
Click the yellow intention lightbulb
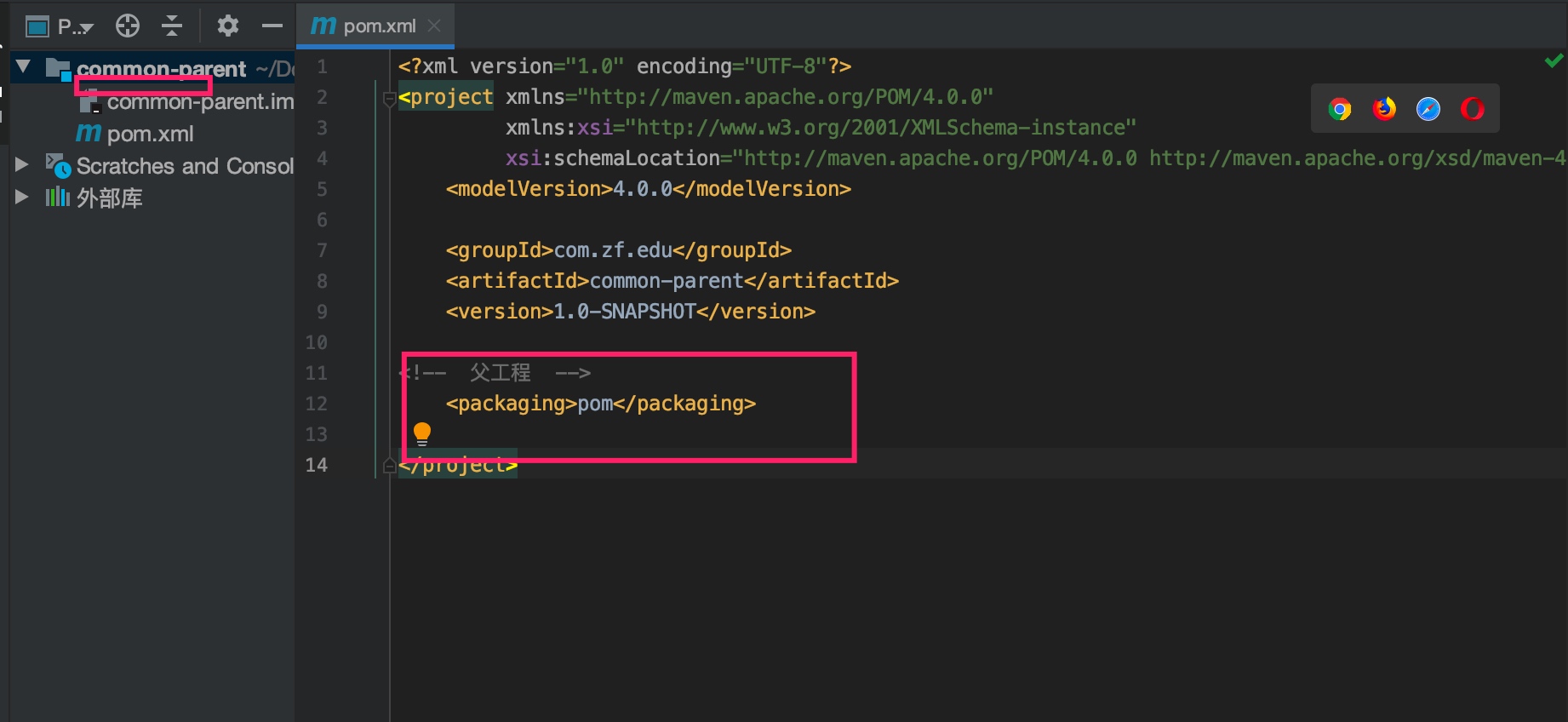click(422, 434)
